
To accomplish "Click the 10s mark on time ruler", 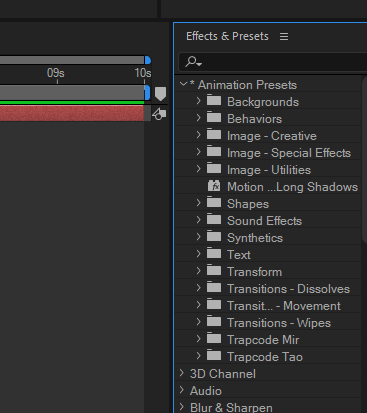I will (143, 73).
